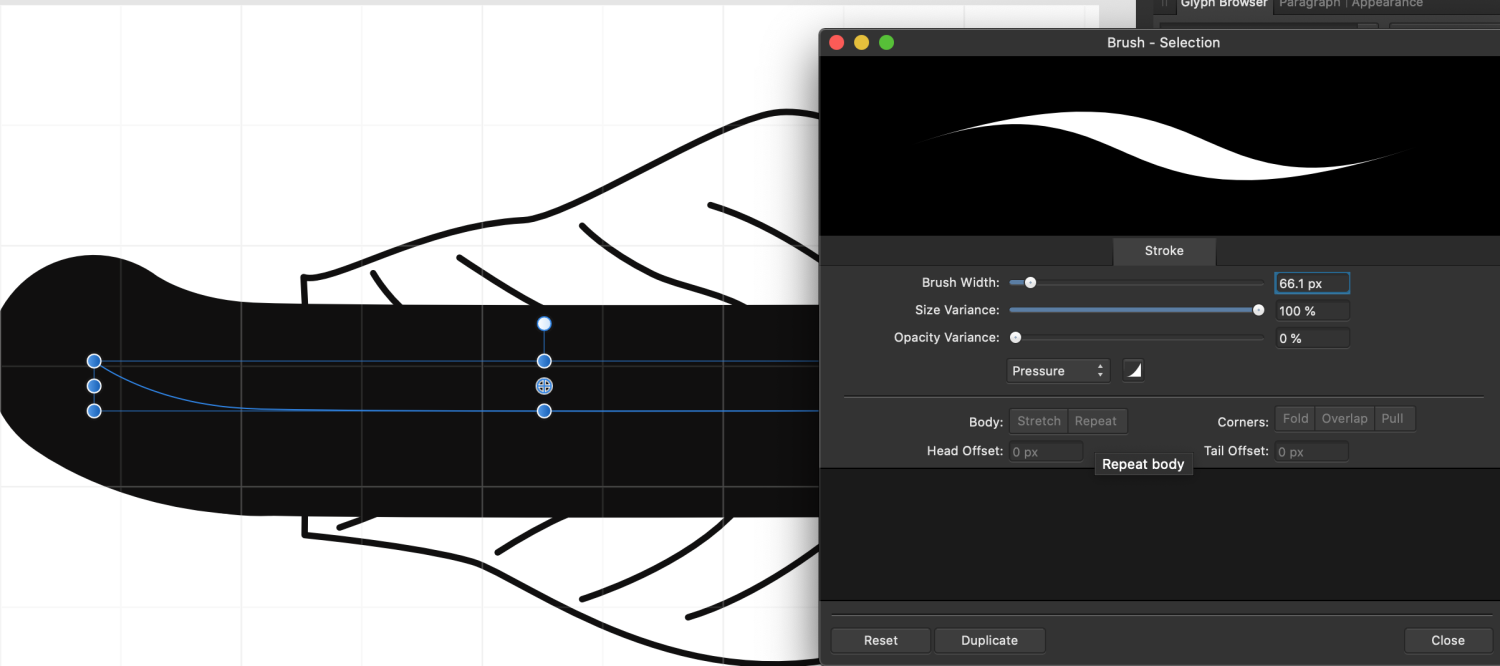The image size is (1500, 666).
Task: Click the topmost node handle on the selected stroke
Action: click(544, 323)
